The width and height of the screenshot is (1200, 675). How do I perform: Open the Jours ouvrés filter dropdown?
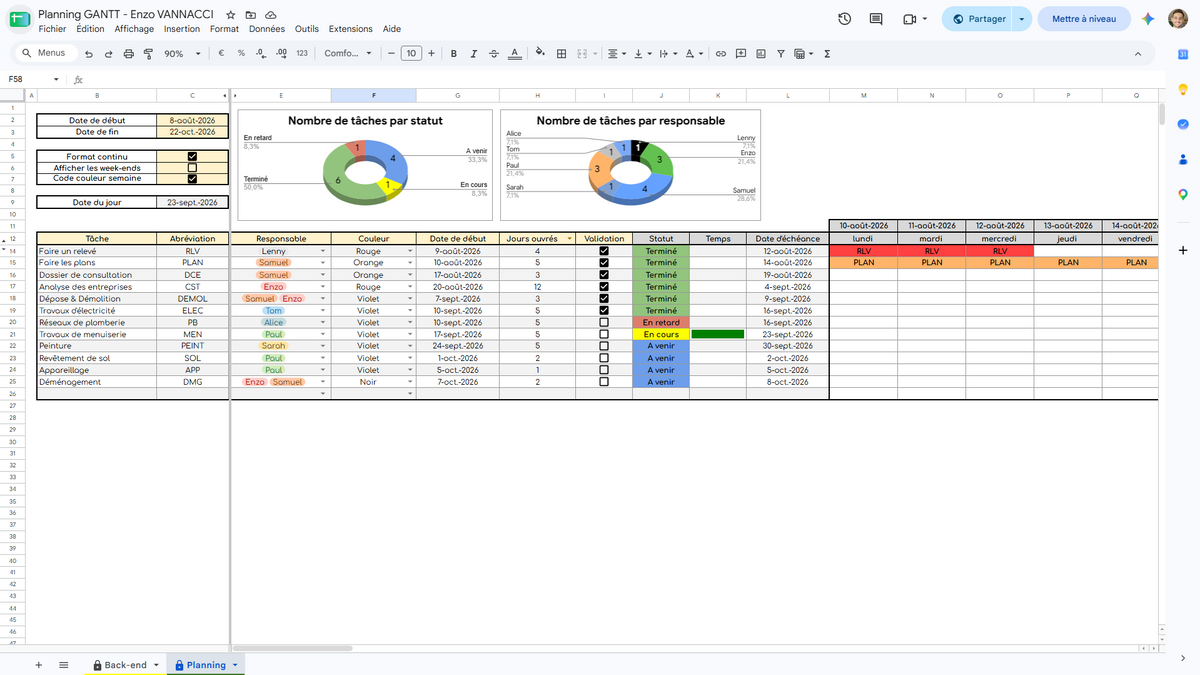(x=570, y=239)
